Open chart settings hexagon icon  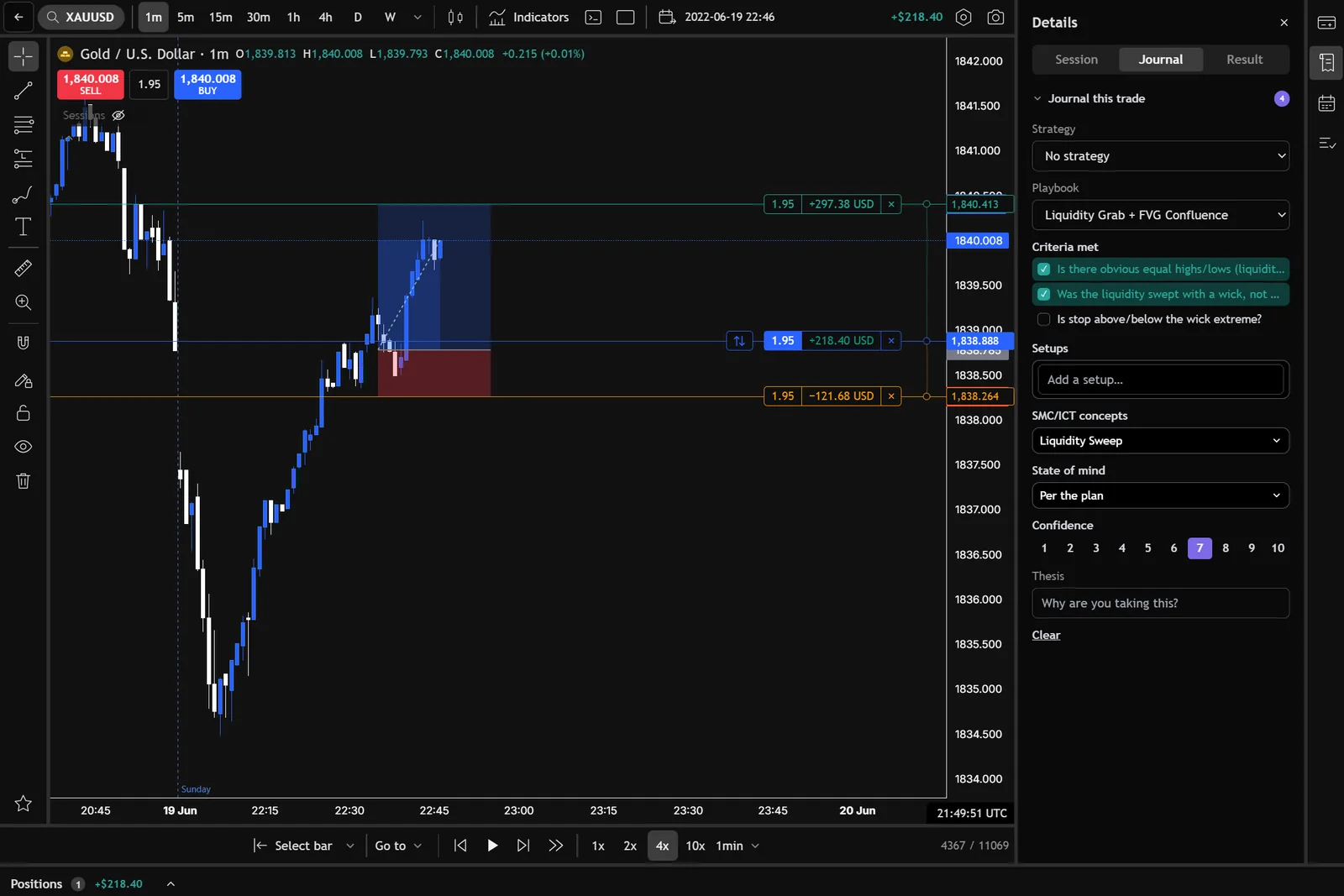[963, 17]
